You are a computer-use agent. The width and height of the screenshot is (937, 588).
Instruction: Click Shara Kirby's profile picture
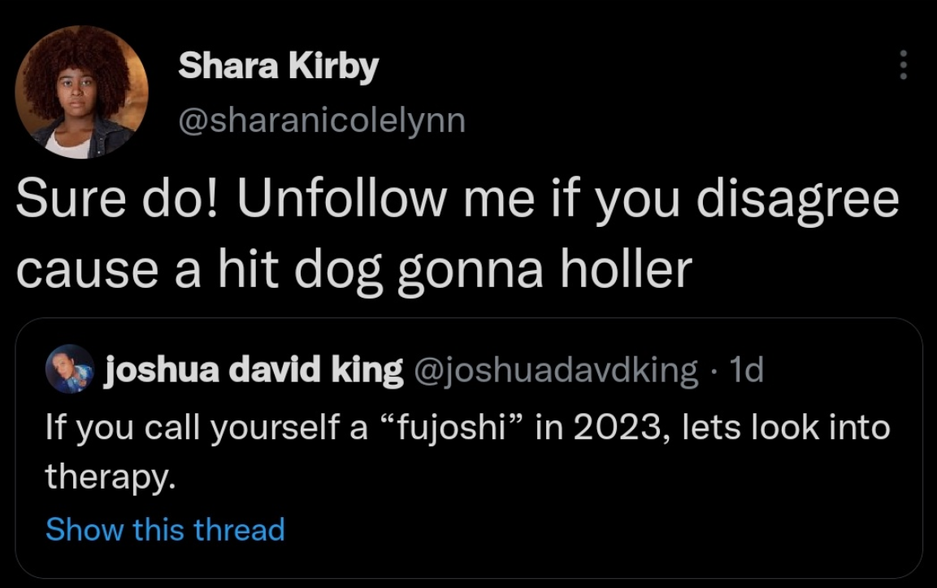tap(82, 92)
